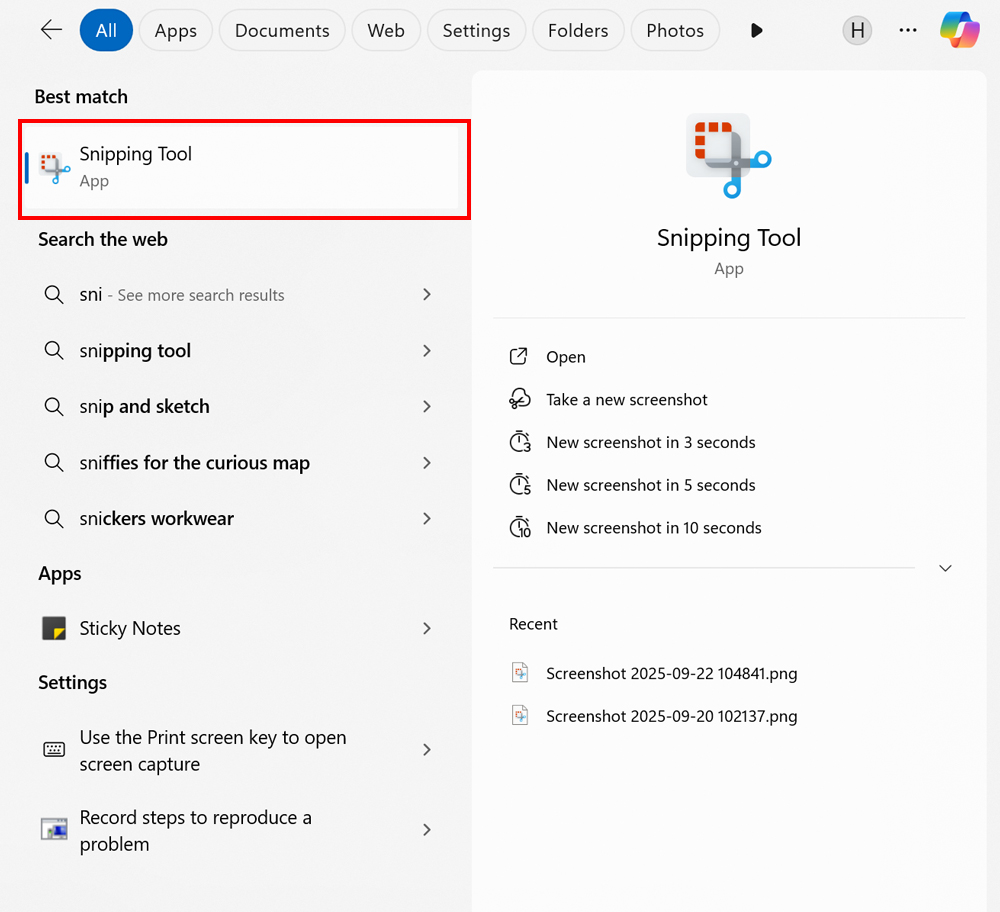Click the back arrow icon

tap(51, 30)
